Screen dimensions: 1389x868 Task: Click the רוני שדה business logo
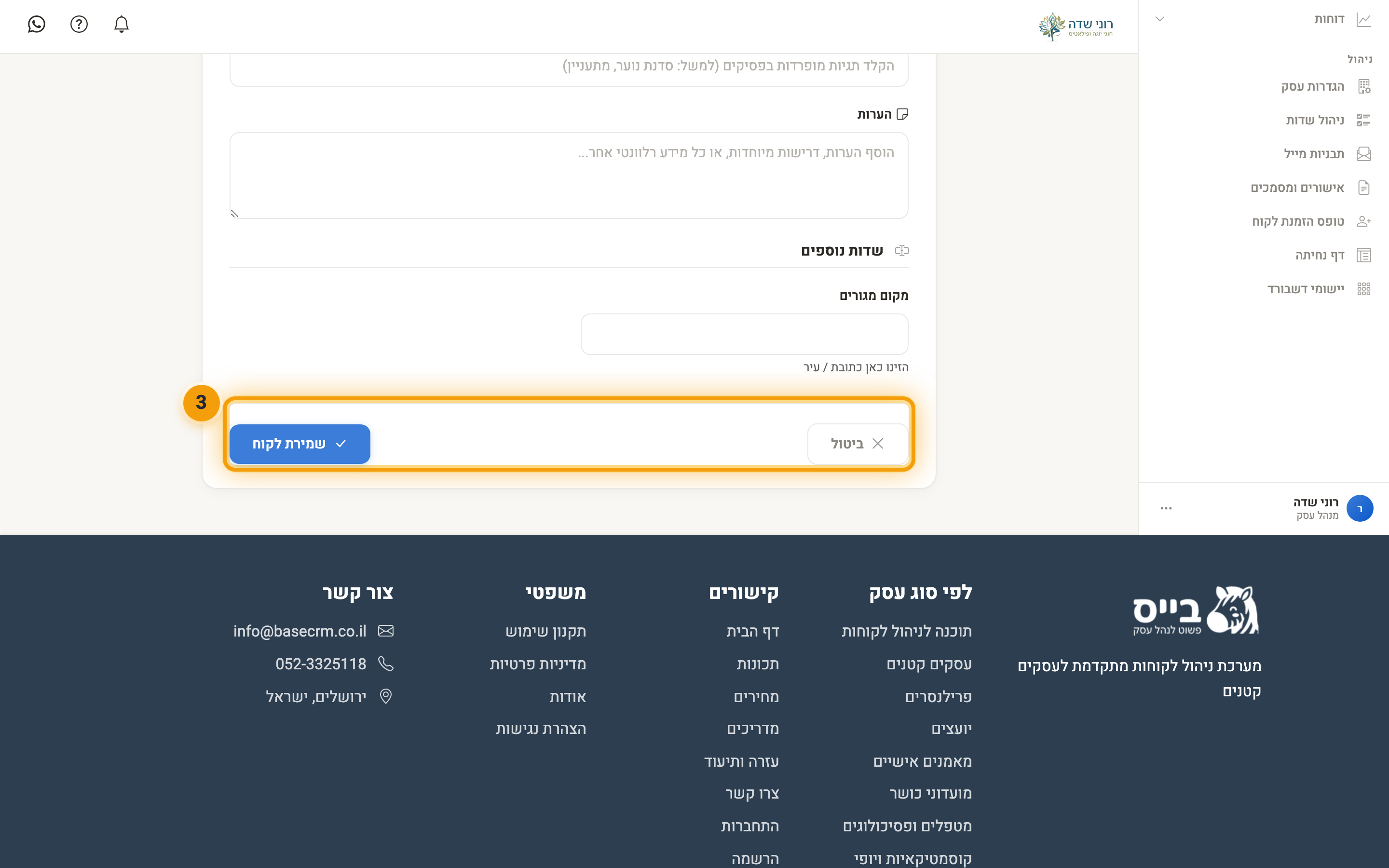1076,27
